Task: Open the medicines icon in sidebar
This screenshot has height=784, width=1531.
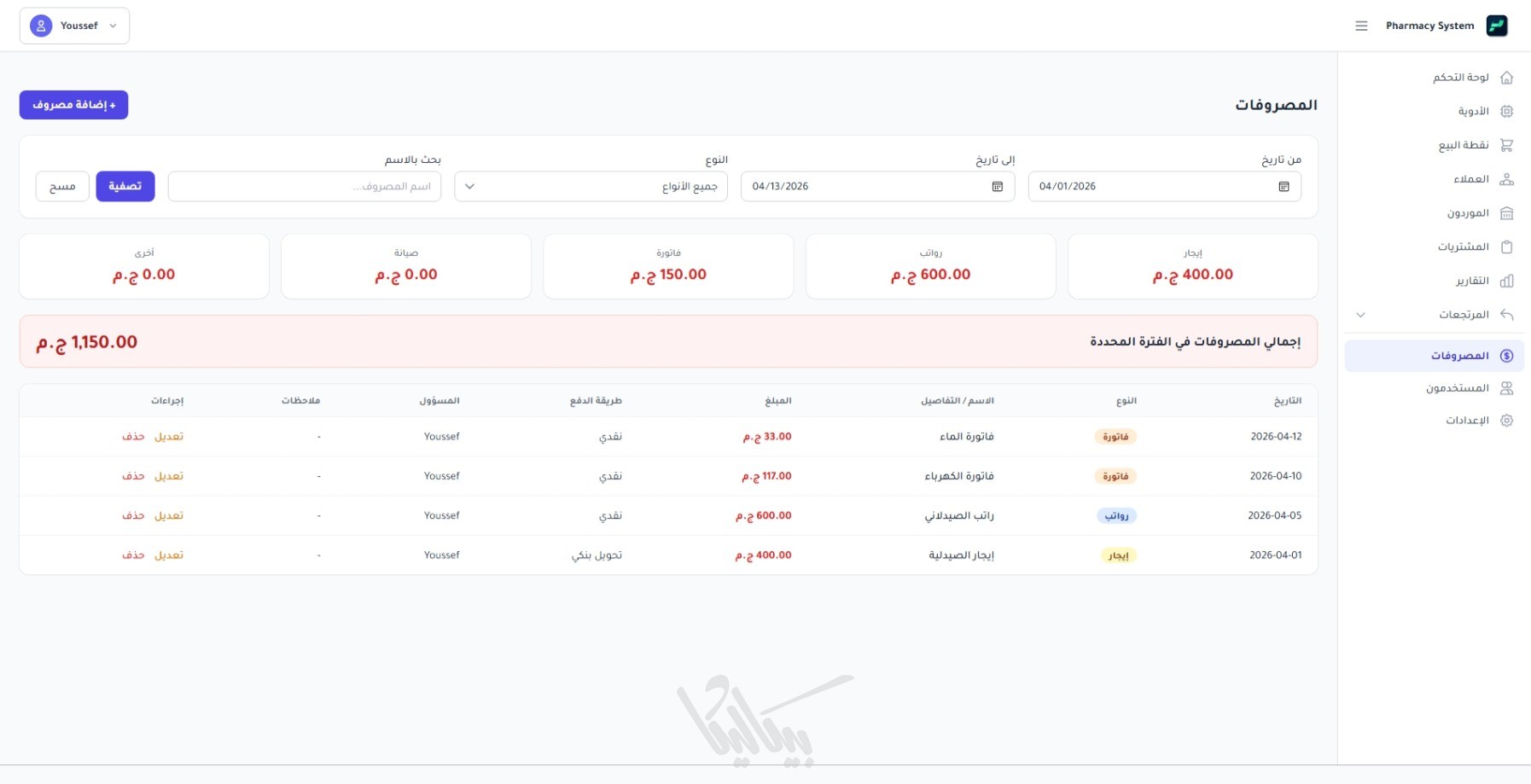Action: (x=1506, y=112)
